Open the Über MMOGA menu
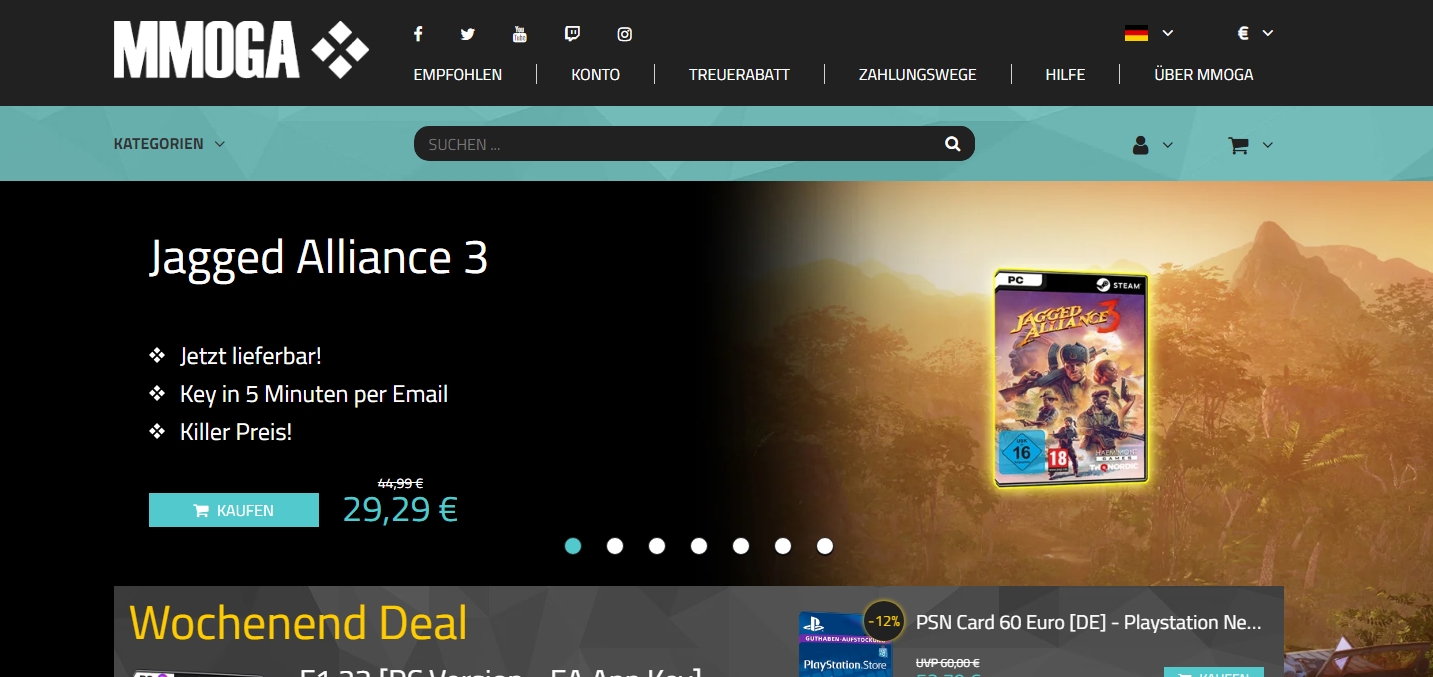The width and height of the screenshot is (1433, 677). pyautogui.click(x=1203, y=74)
